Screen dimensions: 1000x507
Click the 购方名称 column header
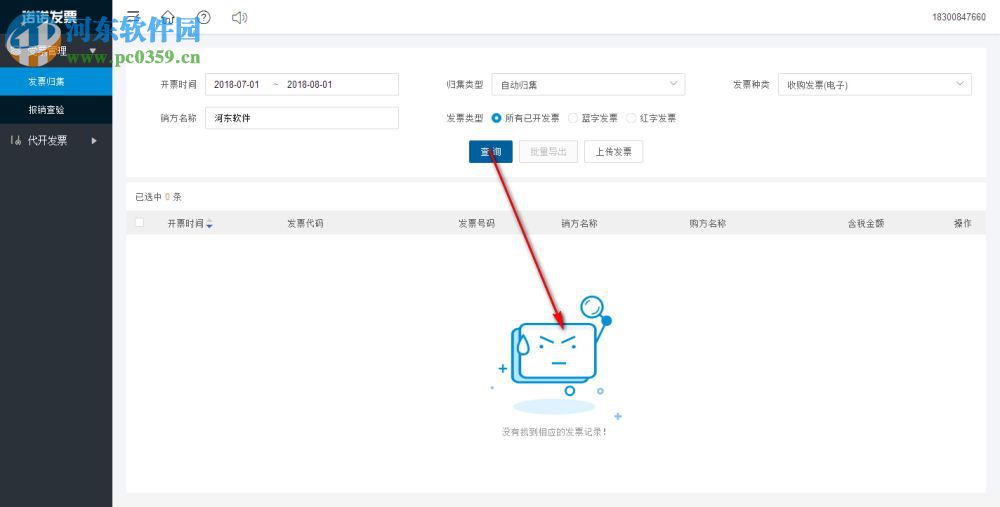[x=707, y=224]
